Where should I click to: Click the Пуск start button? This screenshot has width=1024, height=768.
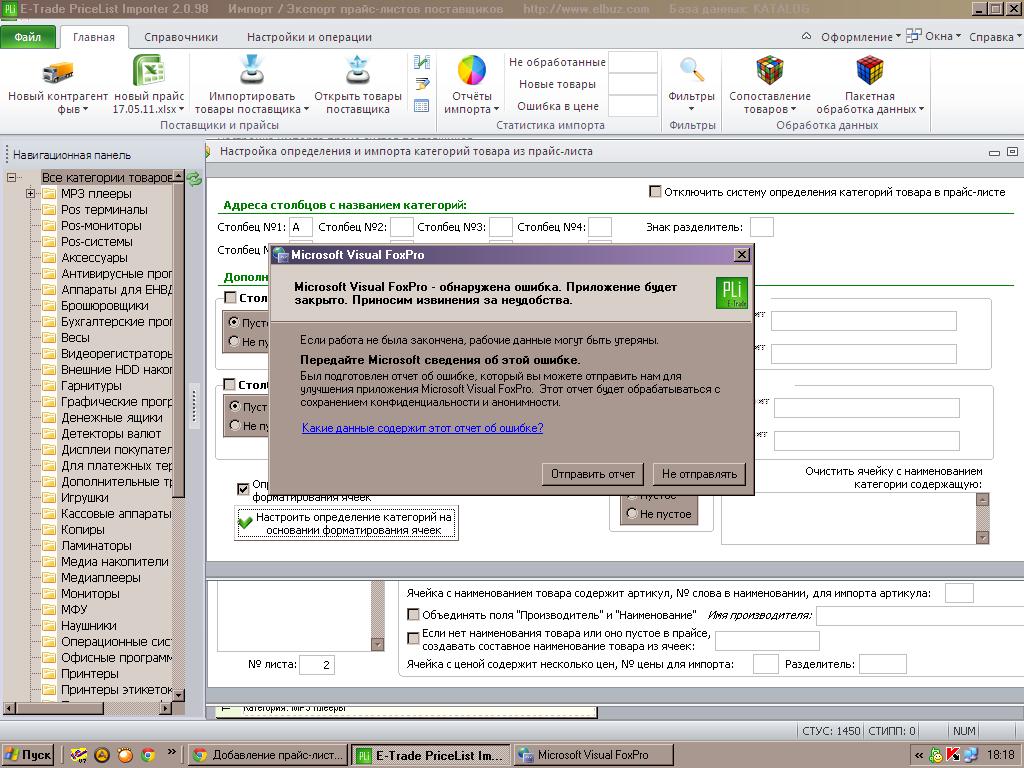(x=27, y=755)
